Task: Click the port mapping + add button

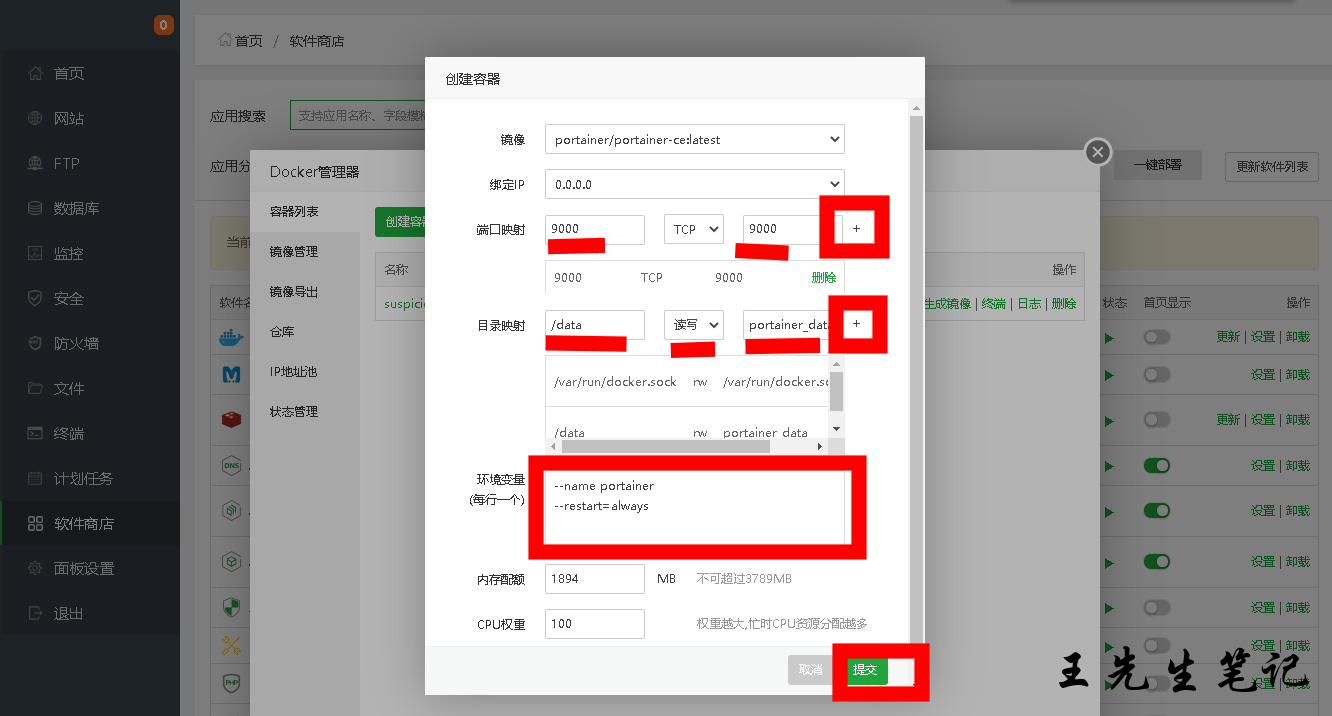Action: pyautogui.click(x=855, y=229)
